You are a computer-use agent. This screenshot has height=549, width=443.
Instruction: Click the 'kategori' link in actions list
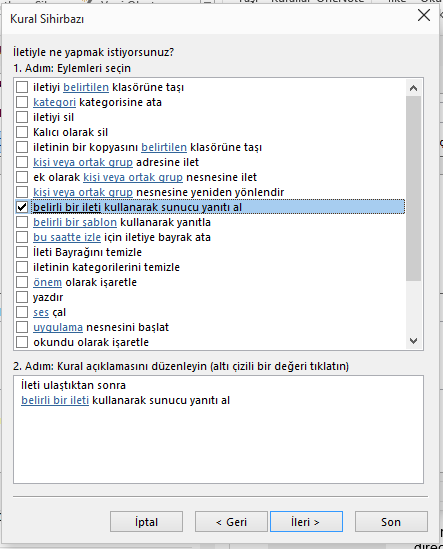pyautogui.click(x=54, y=102)
